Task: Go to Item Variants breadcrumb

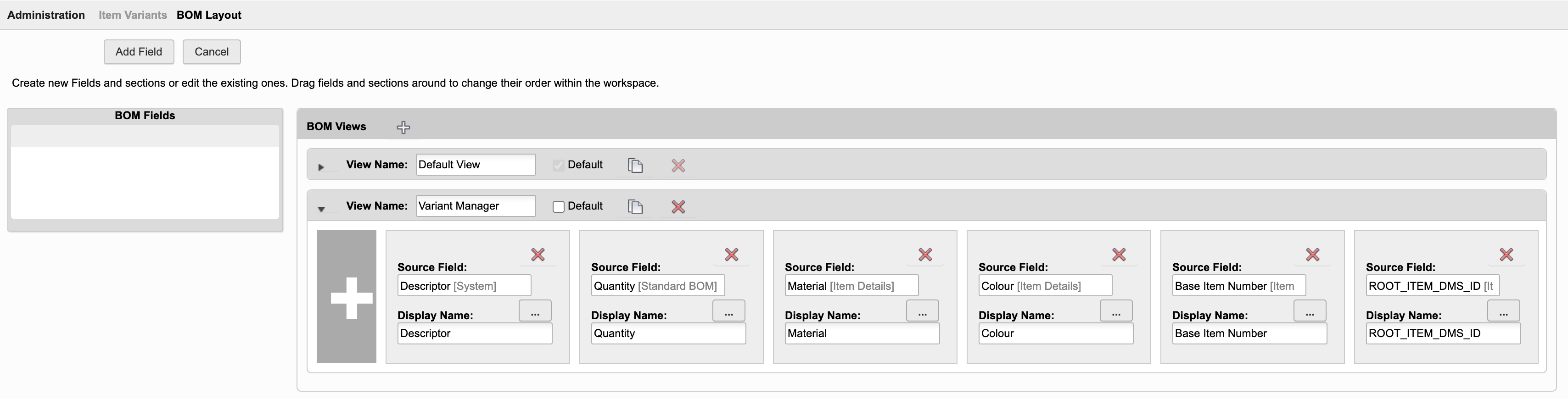Action: click(x=133, y=15)
